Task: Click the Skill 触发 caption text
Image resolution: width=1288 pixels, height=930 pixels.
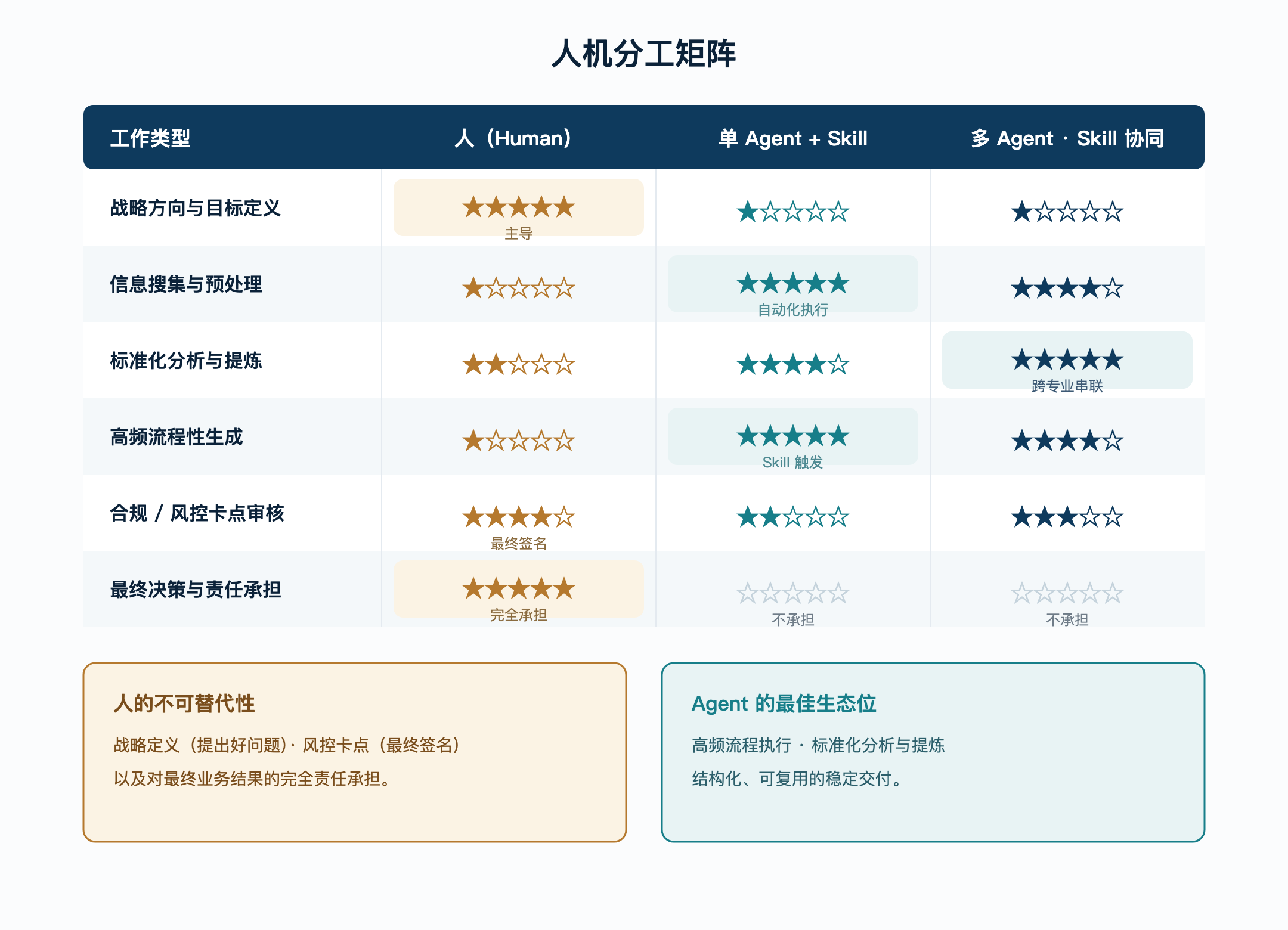Action: tap(792, 463)
